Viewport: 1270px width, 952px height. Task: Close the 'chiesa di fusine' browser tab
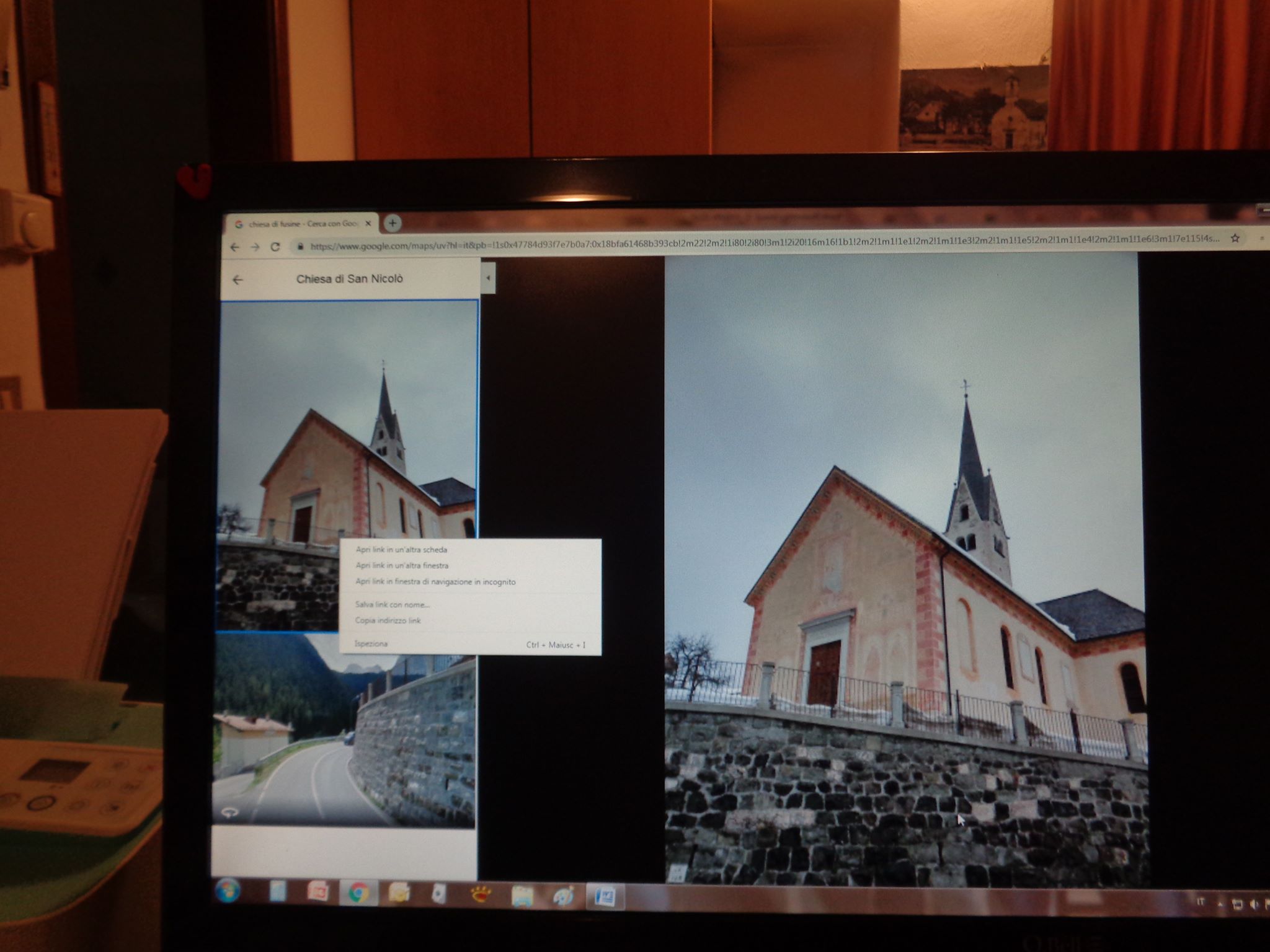pyautogui.click(x=368, y=224)
